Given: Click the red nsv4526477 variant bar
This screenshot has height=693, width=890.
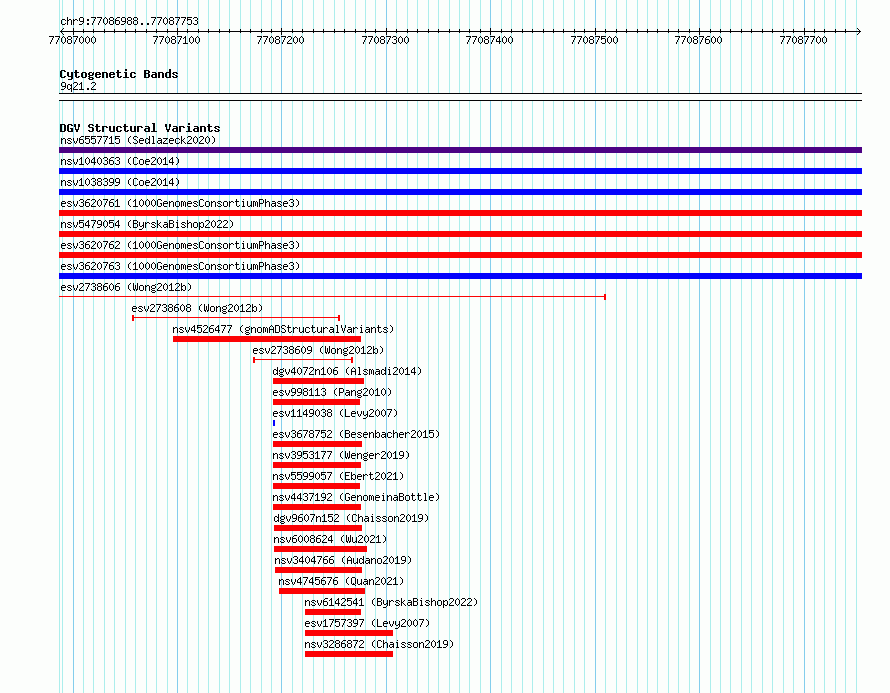Looking at the screenshot, I should (x=267, y=339).
